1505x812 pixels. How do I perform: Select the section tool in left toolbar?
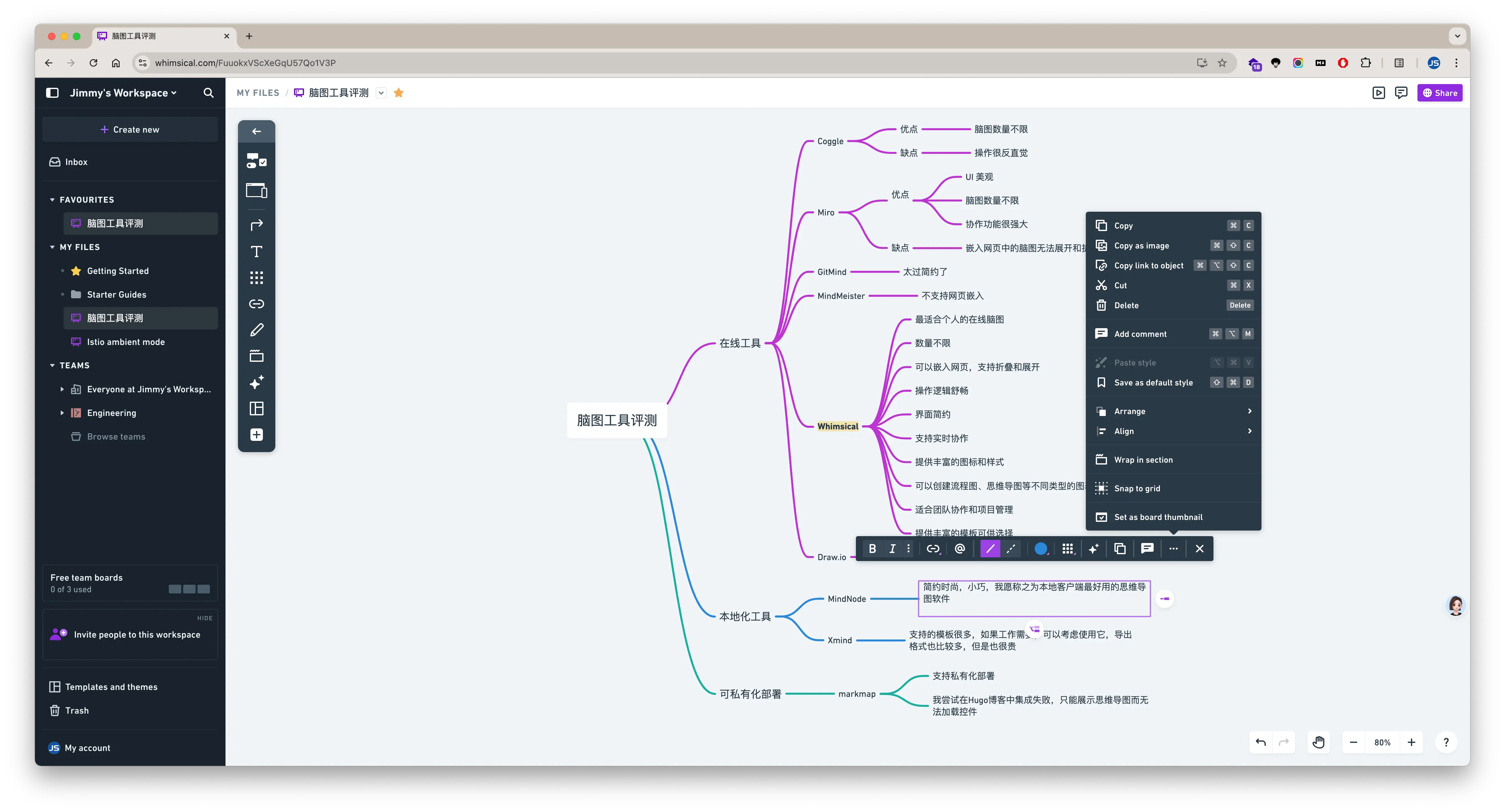coord(256,356)
